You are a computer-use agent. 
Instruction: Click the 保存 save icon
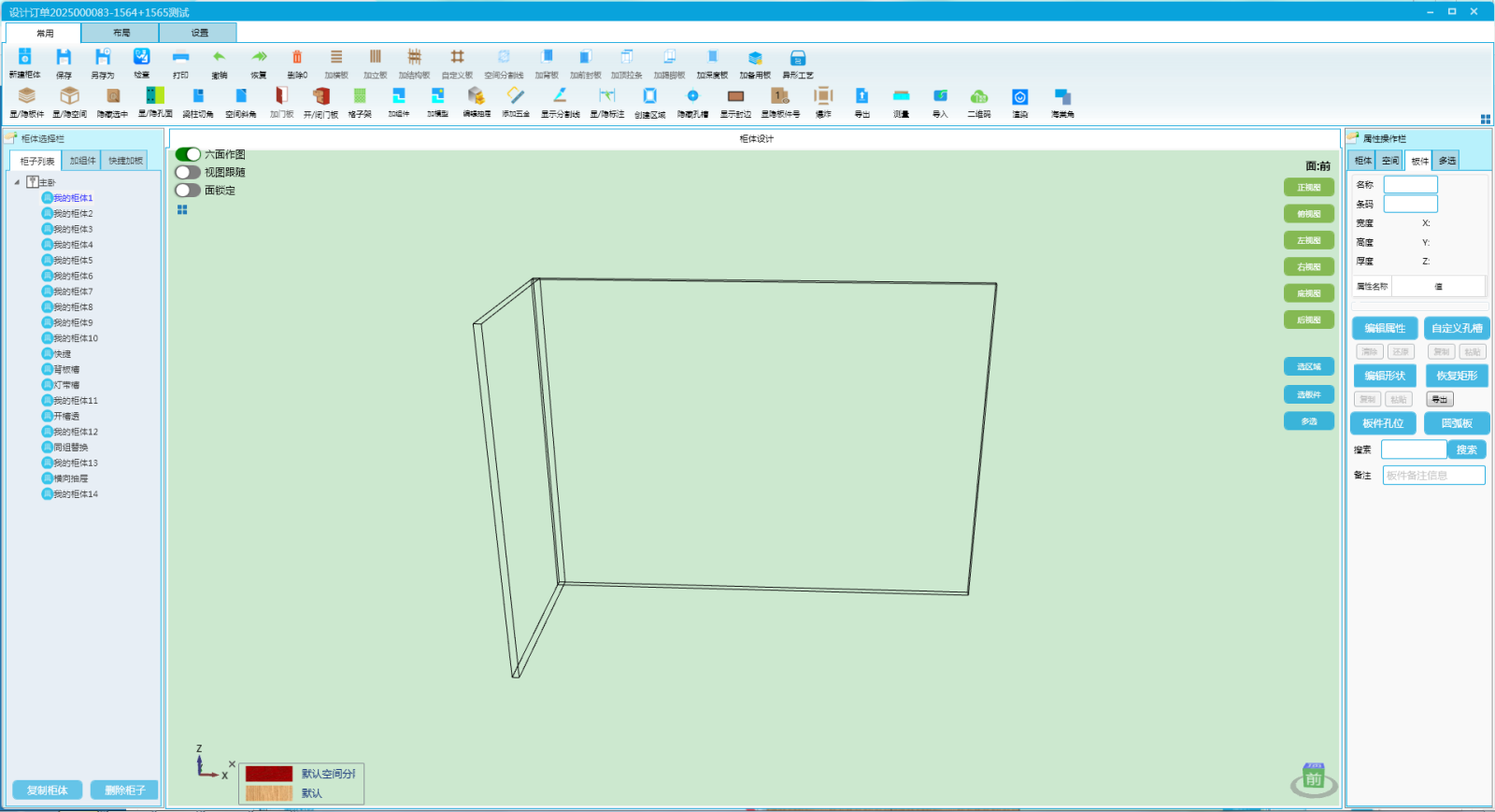point(64,58)
